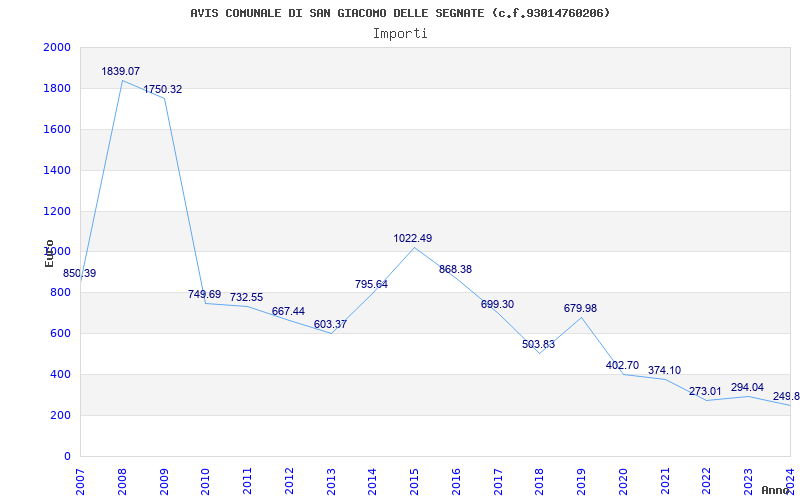Click the 2009 x-axis year label
The height and width of the screenshot is (500, 800).
[164, 481]
